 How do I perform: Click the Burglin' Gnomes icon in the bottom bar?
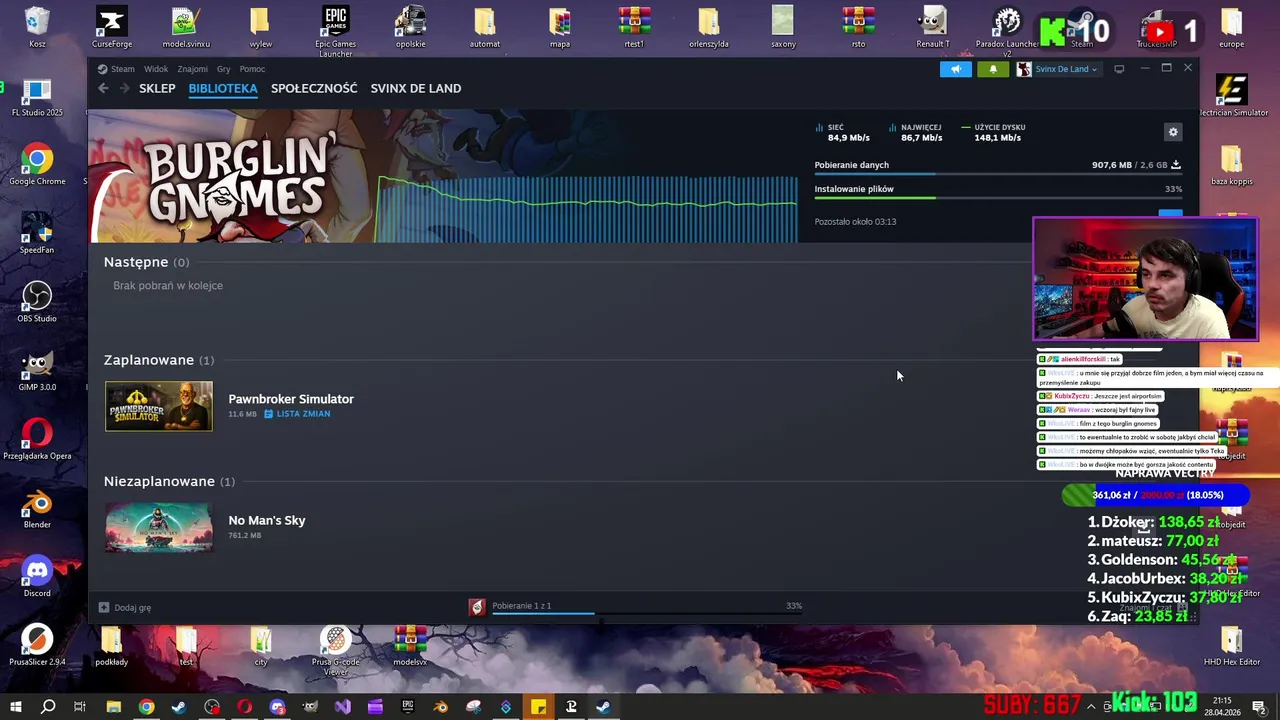(477, 607)
